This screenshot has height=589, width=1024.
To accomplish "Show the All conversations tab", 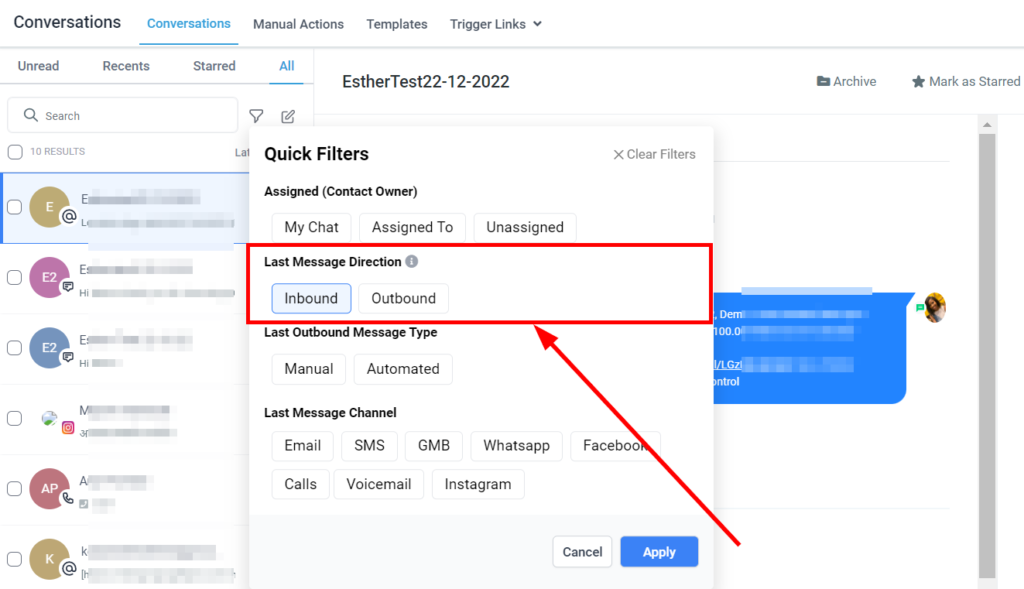I will pos(287,66).
